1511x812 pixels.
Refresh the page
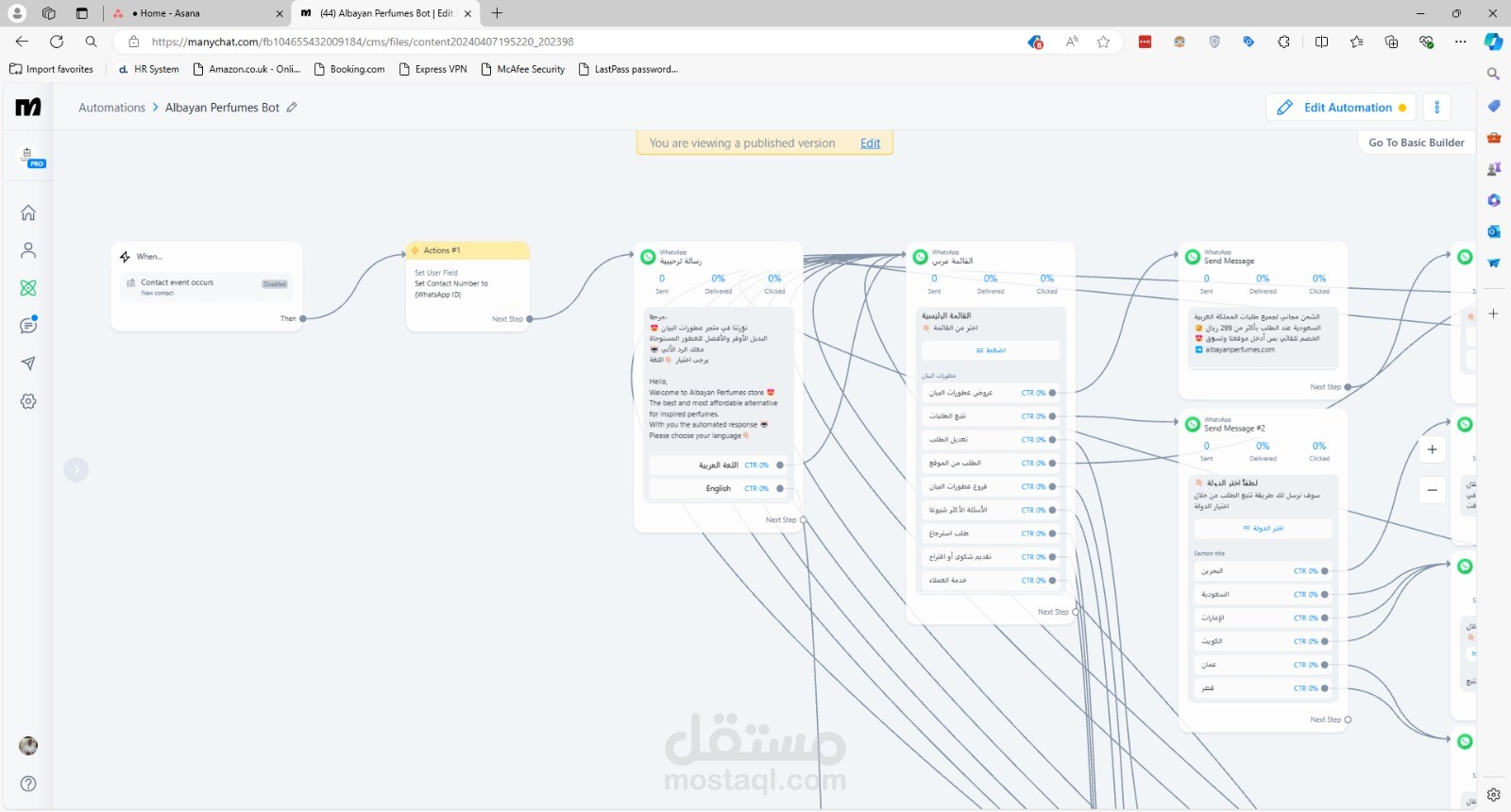click(x=57, y=42)
